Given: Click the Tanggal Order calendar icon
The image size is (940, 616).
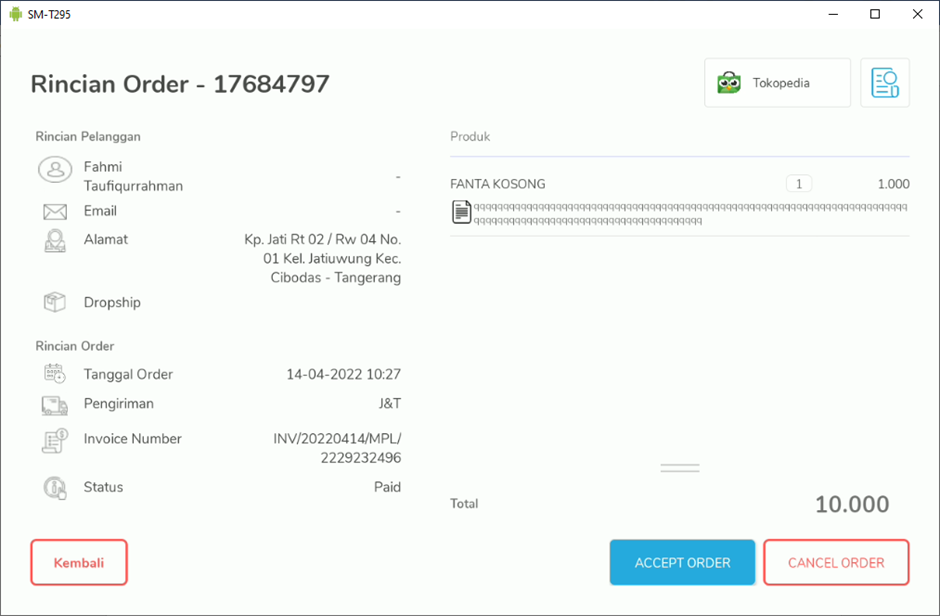Looking at the screenshot, I should point(55,374).
